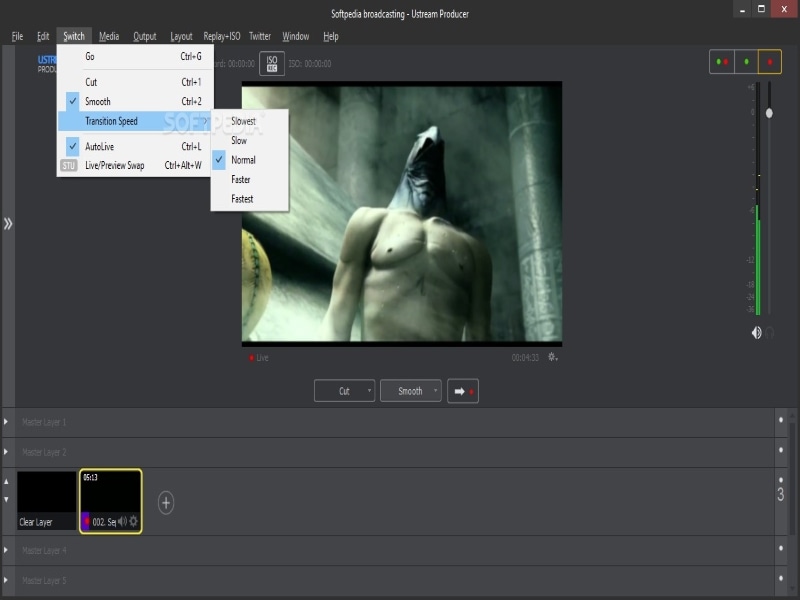This screenshot has width=800, height=600.
Task: Expand Master Layer 4 row
Action: point(6,550)
